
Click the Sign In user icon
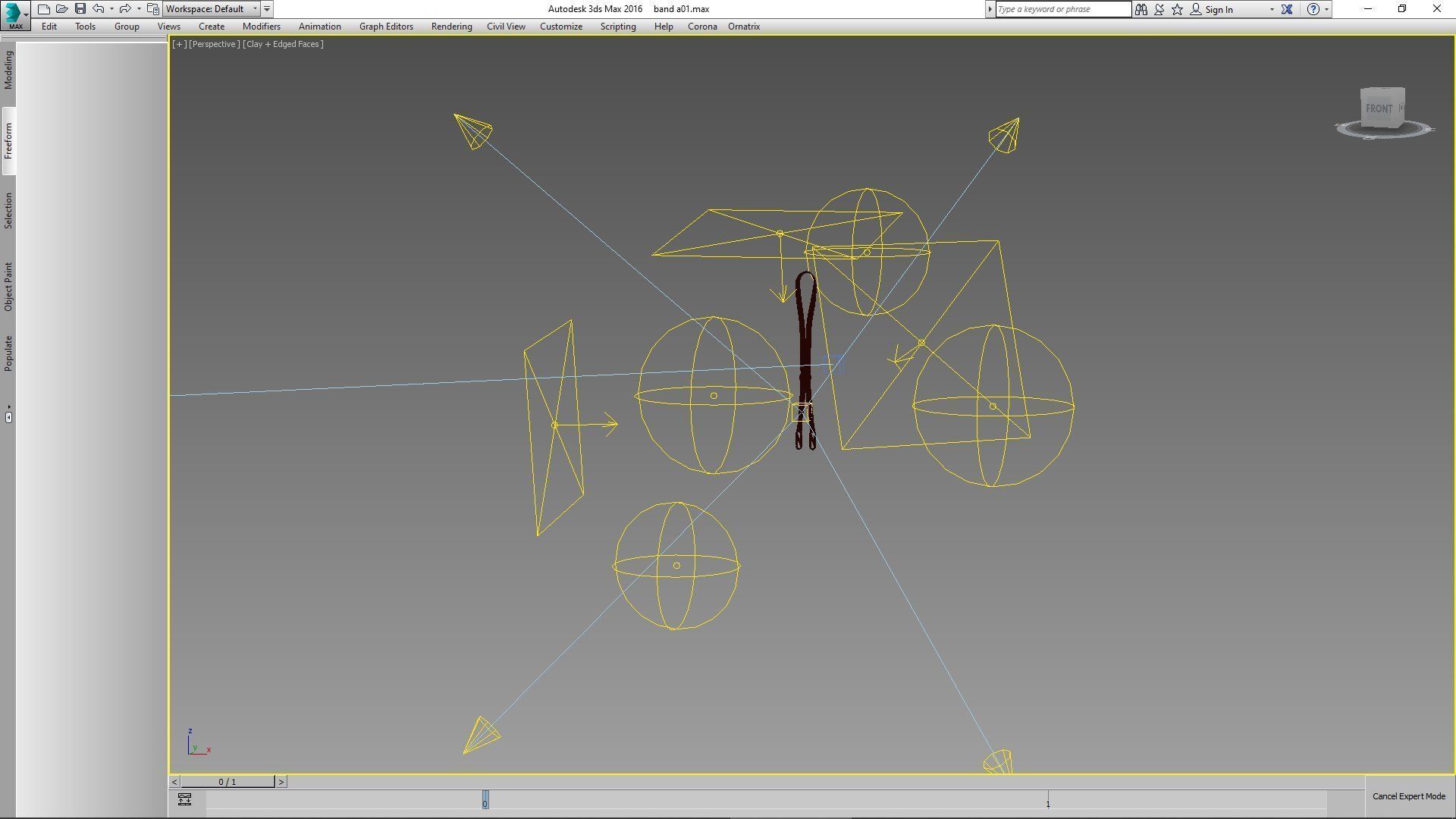[1196, 9]
